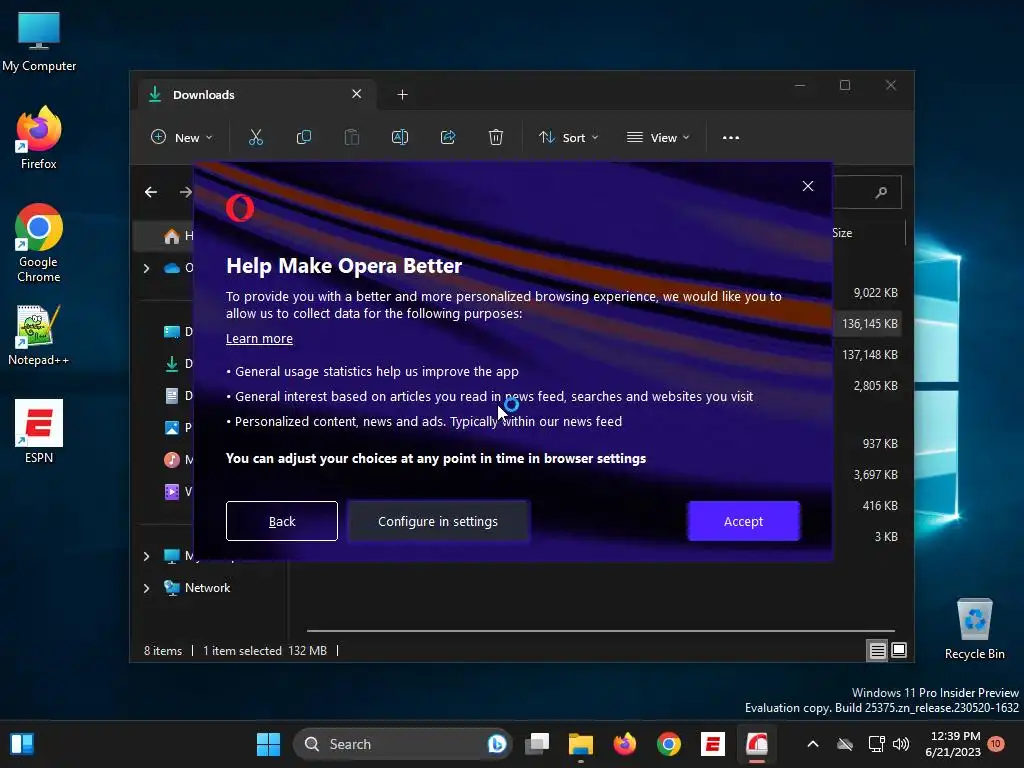Switch to large thumbnails view icon

click(x=899, y=650)
